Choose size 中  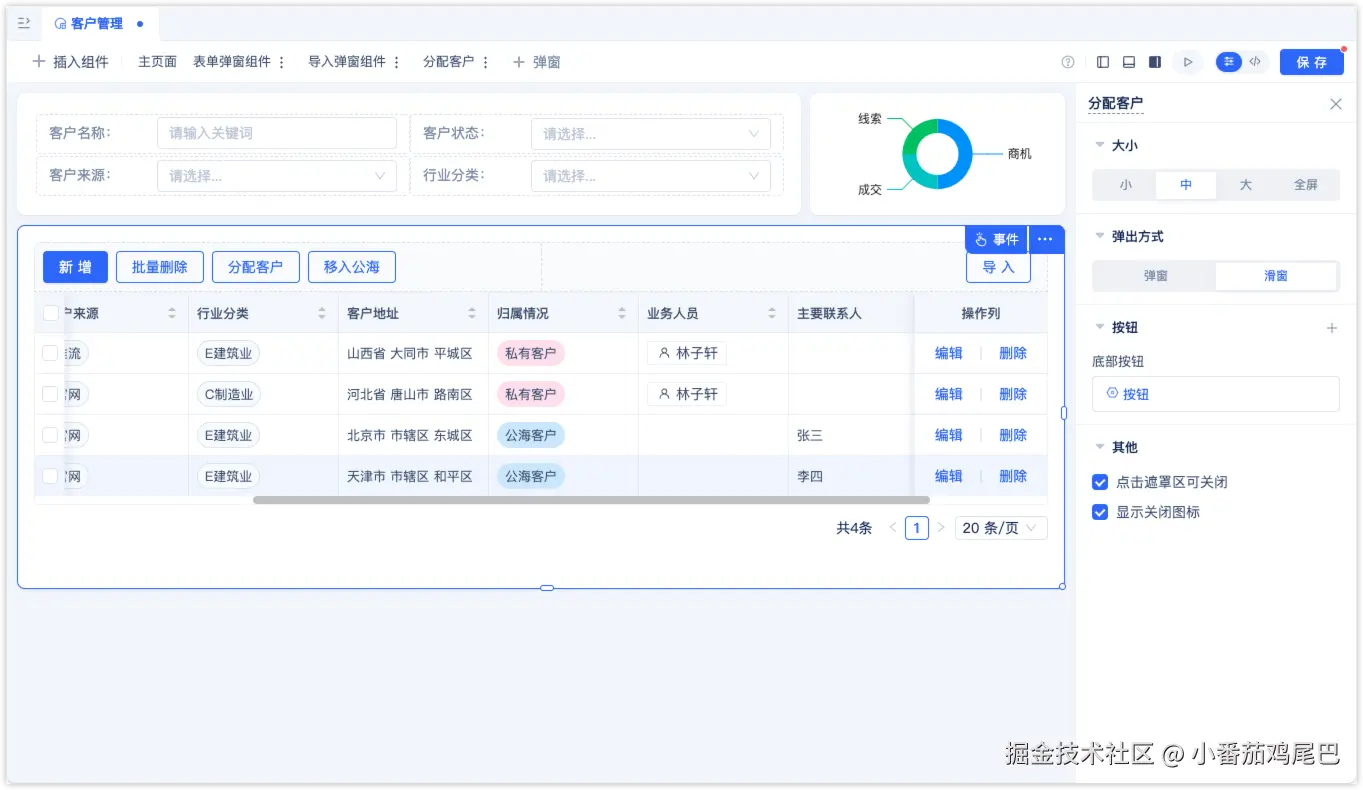1186,185
